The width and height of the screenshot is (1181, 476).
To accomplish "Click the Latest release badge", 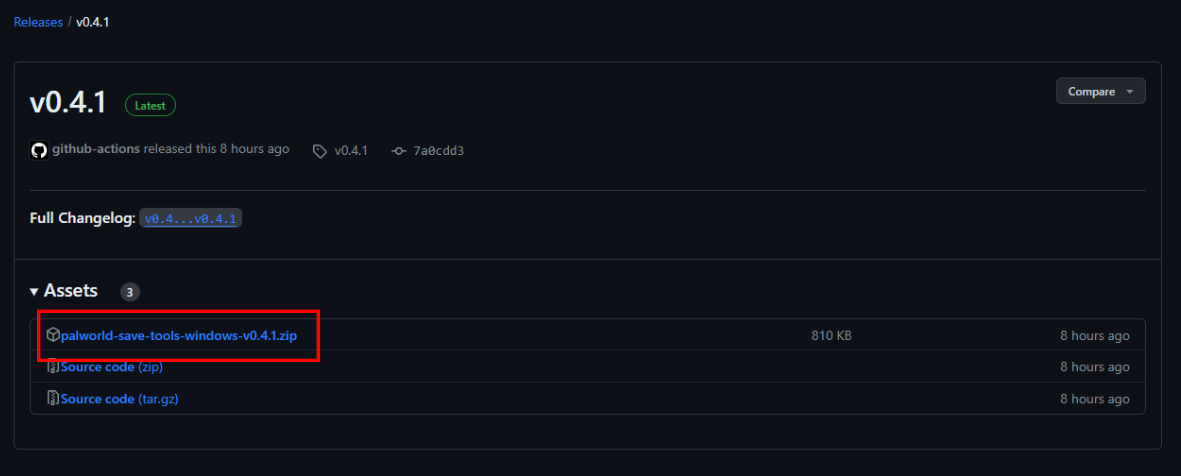I will (151, 104).
